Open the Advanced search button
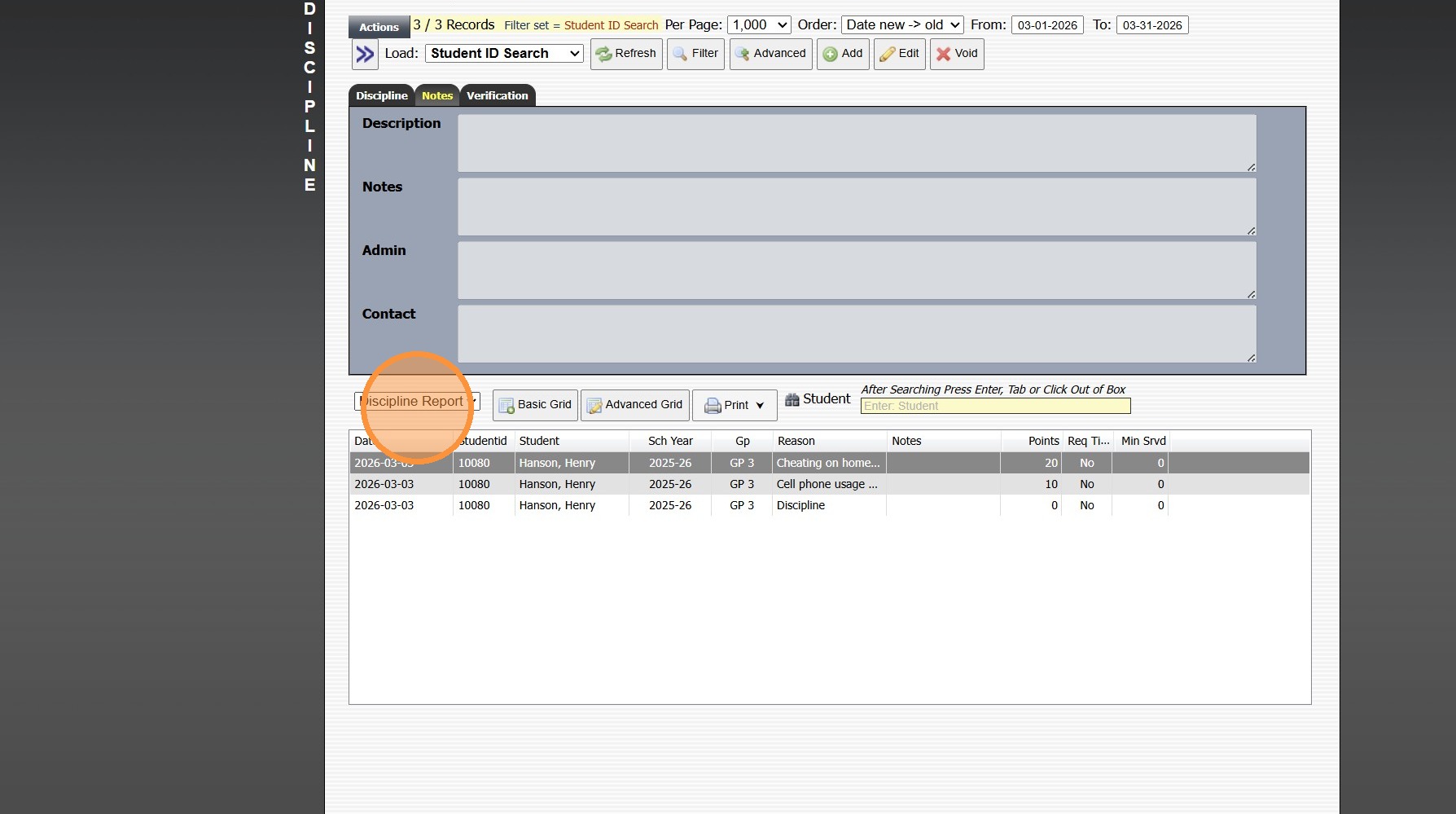Image resolution: width=1456 pixels, height=814 pixels. [770, 54]
